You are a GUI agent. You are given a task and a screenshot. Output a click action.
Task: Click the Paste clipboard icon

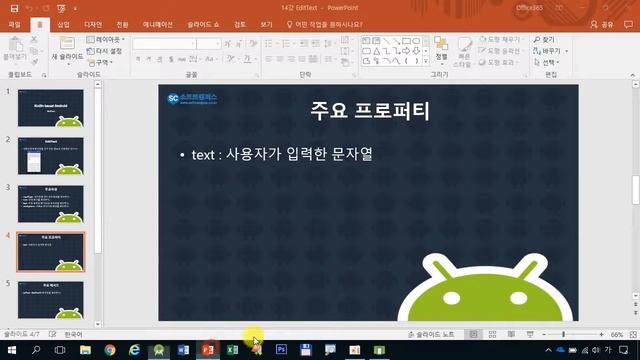click(x=15, y=45)
